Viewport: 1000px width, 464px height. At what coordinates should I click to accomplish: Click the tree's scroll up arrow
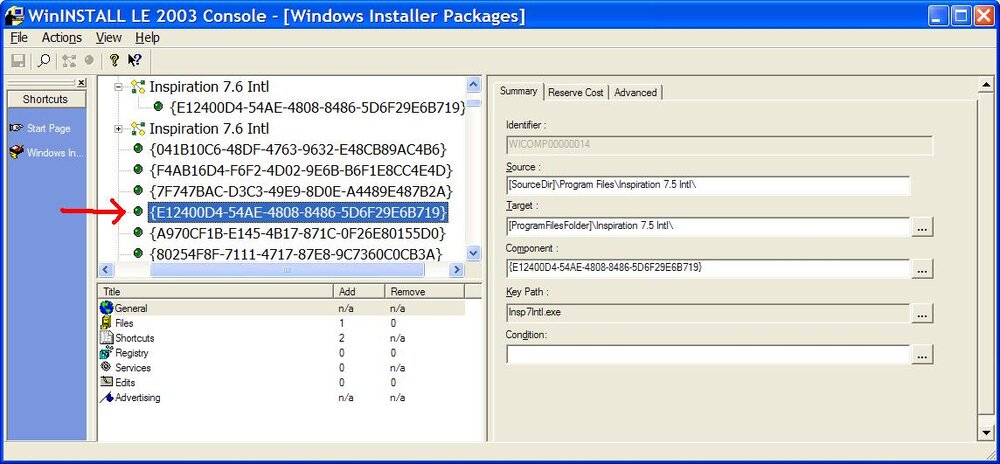[x=474, y=85]
